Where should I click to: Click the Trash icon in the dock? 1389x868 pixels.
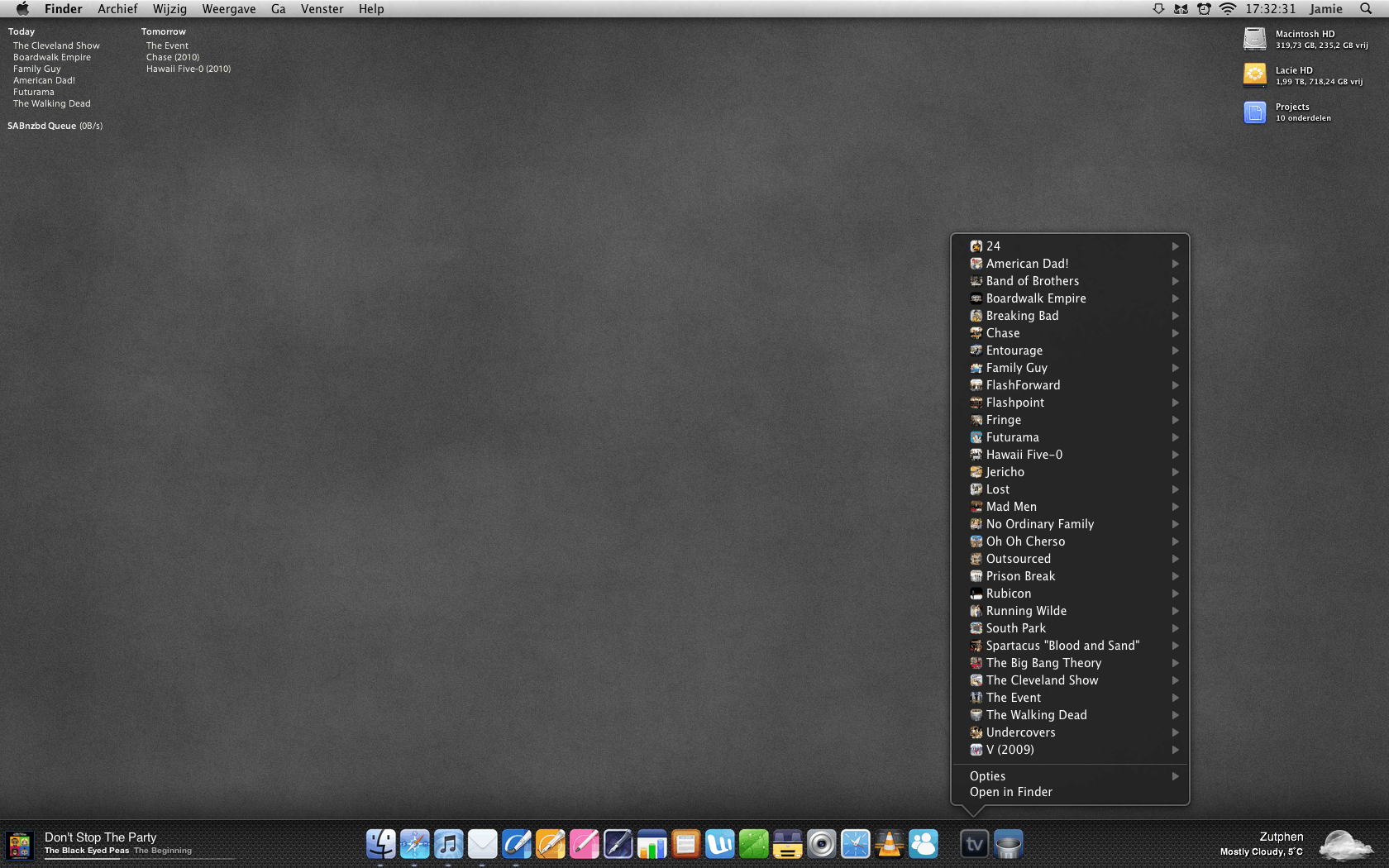coord(1008,844)
